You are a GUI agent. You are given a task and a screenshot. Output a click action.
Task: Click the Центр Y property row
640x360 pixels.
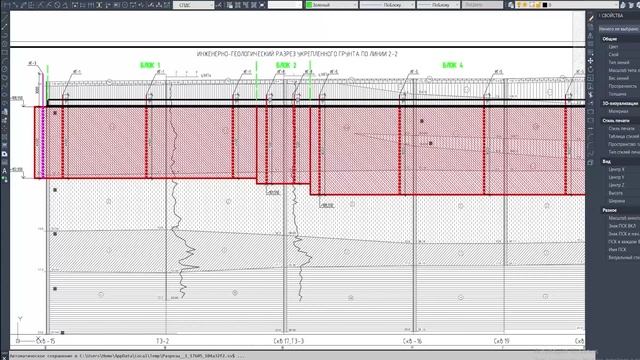[x=623, y=178]
